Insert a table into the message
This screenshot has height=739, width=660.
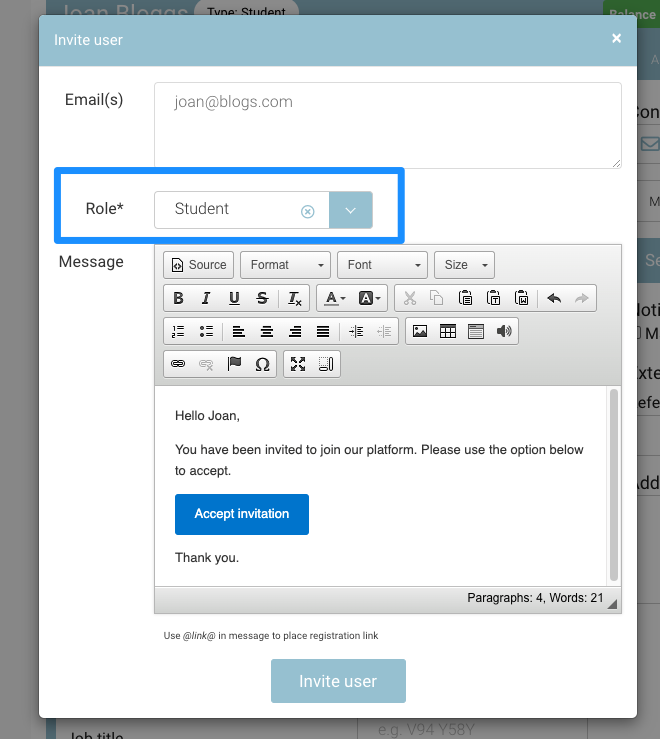pos(448,331)
